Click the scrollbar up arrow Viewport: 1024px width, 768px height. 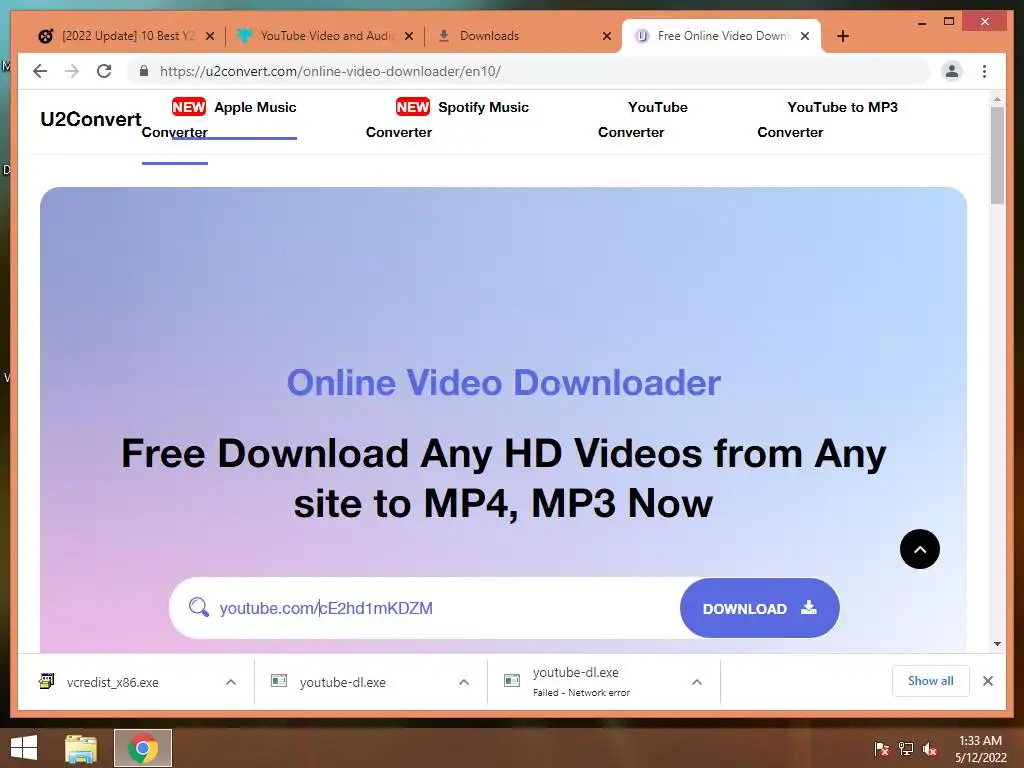(x=997, y=99)
